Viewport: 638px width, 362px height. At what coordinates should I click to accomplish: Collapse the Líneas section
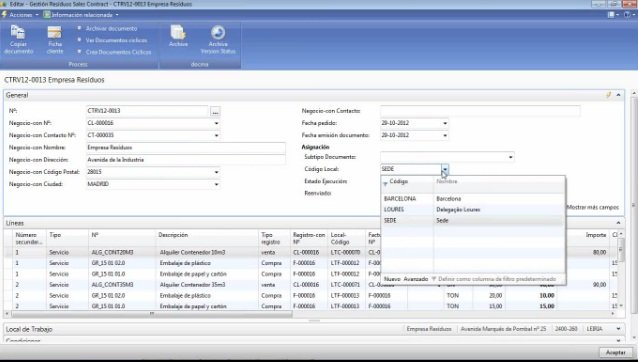618,223
